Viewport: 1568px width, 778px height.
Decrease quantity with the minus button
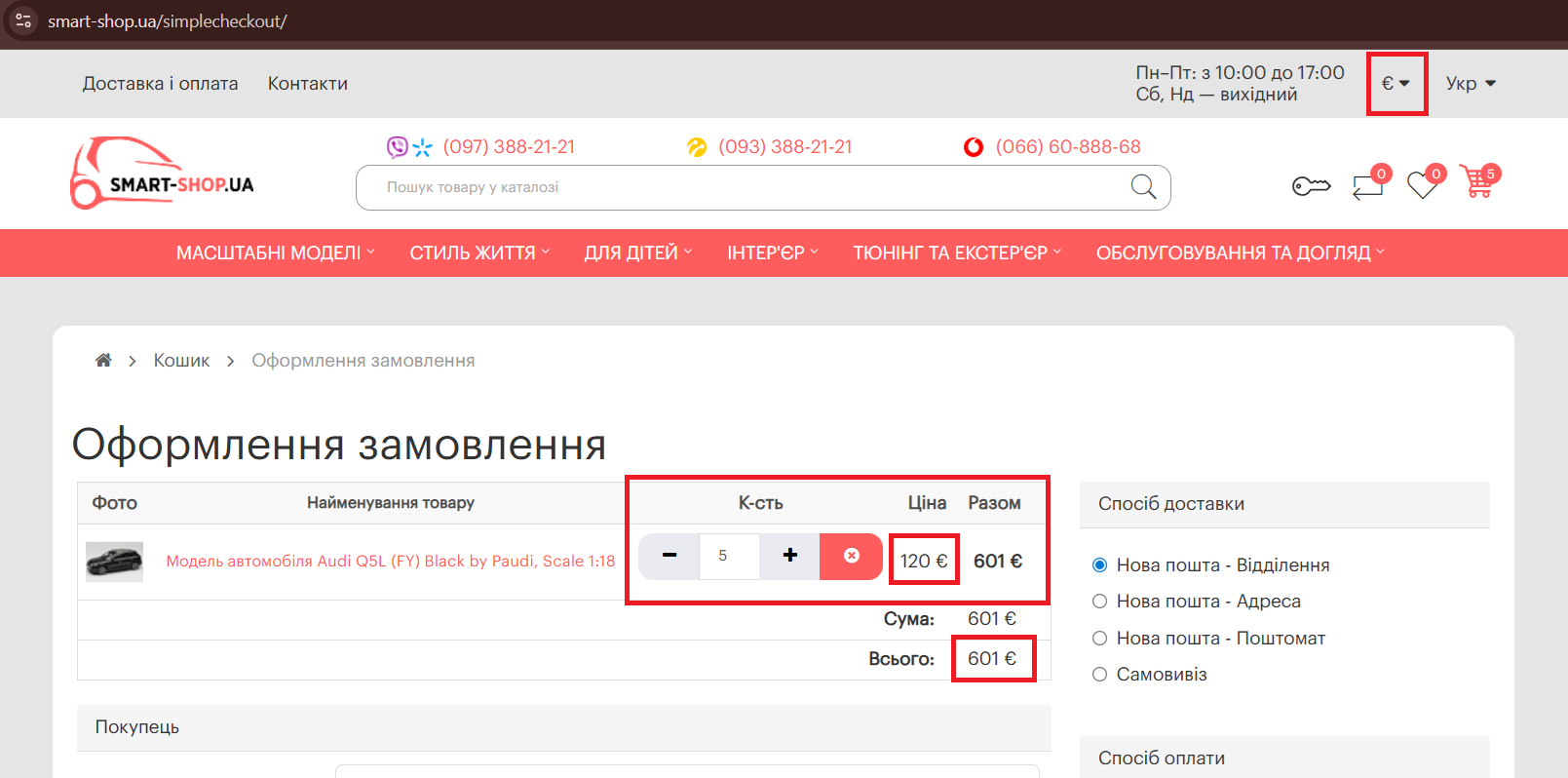tap(669, 556)
